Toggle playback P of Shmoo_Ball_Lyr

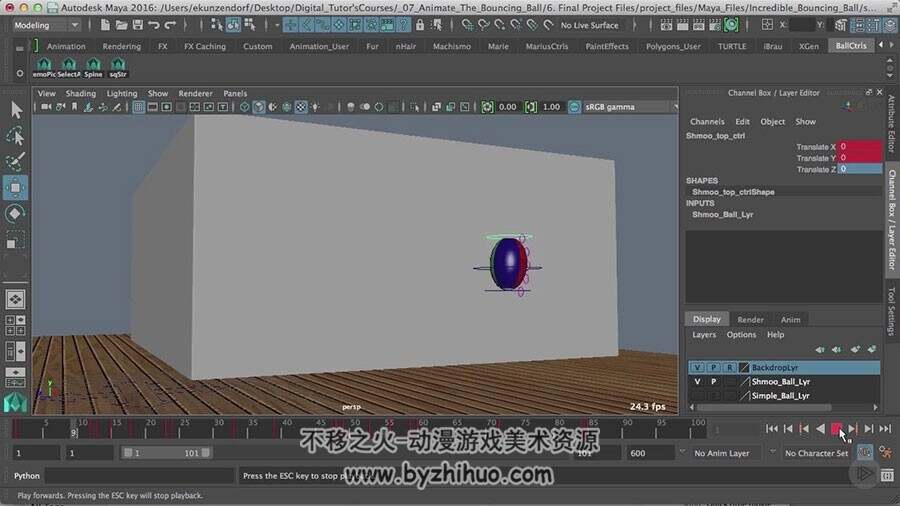click(713, 382)
